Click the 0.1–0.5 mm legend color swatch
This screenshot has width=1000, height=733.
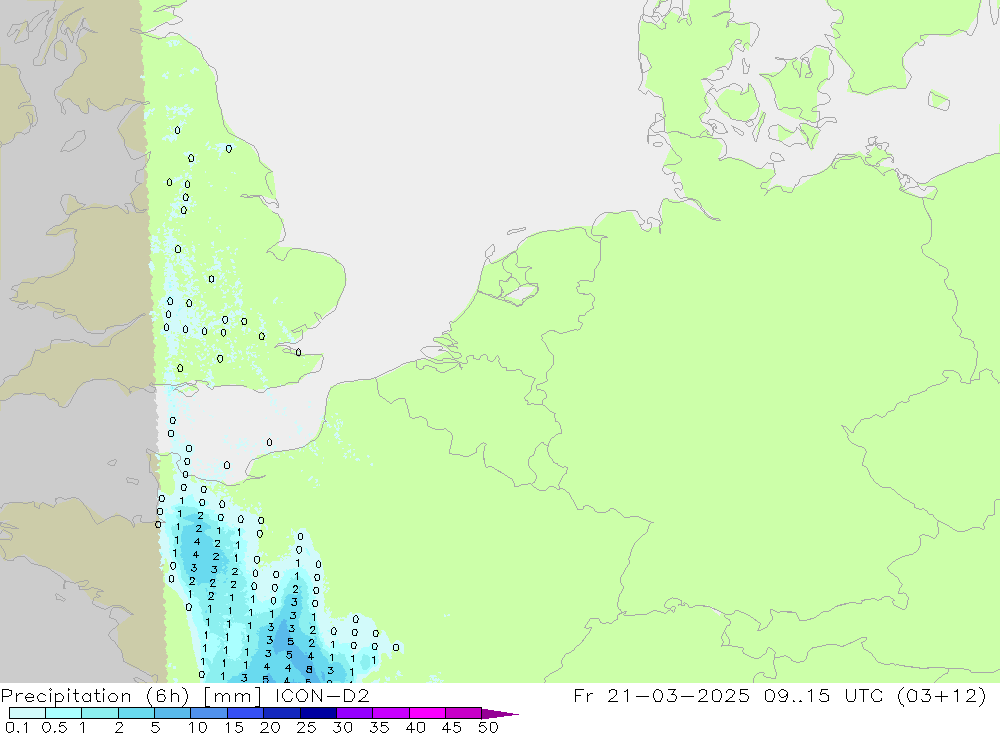pos(27,713)
